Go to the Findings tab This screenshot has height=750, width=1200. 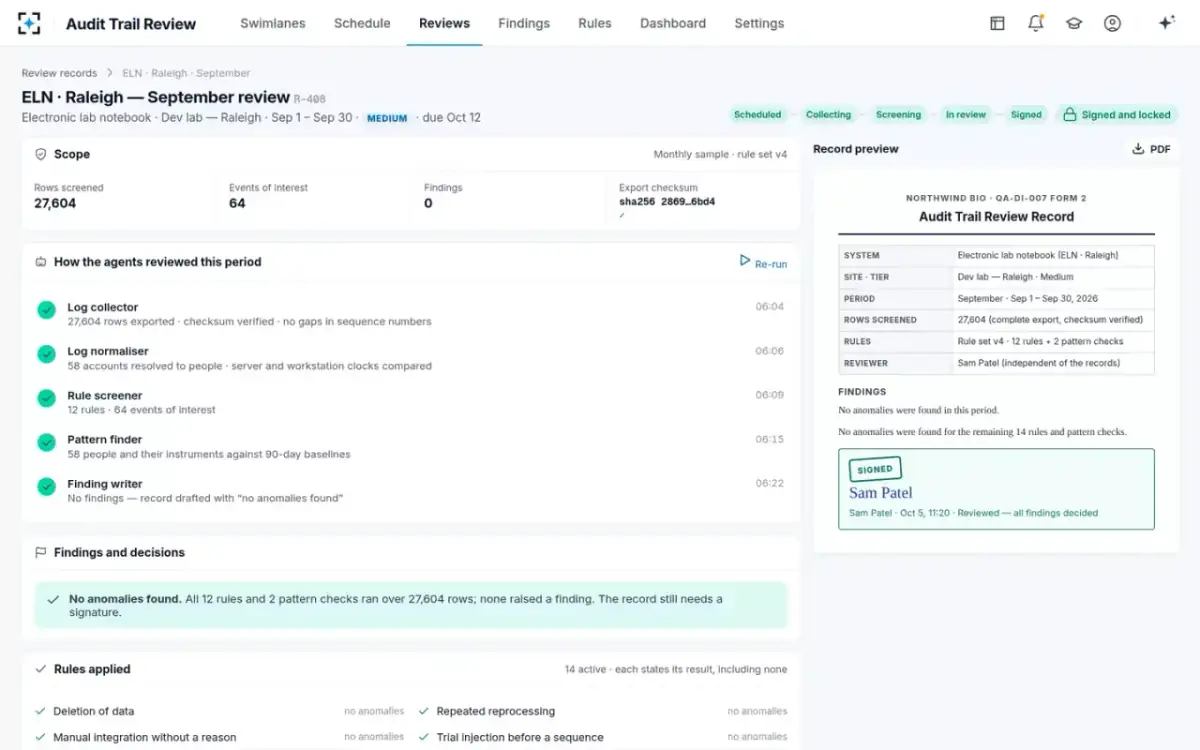tap(524, 23)
